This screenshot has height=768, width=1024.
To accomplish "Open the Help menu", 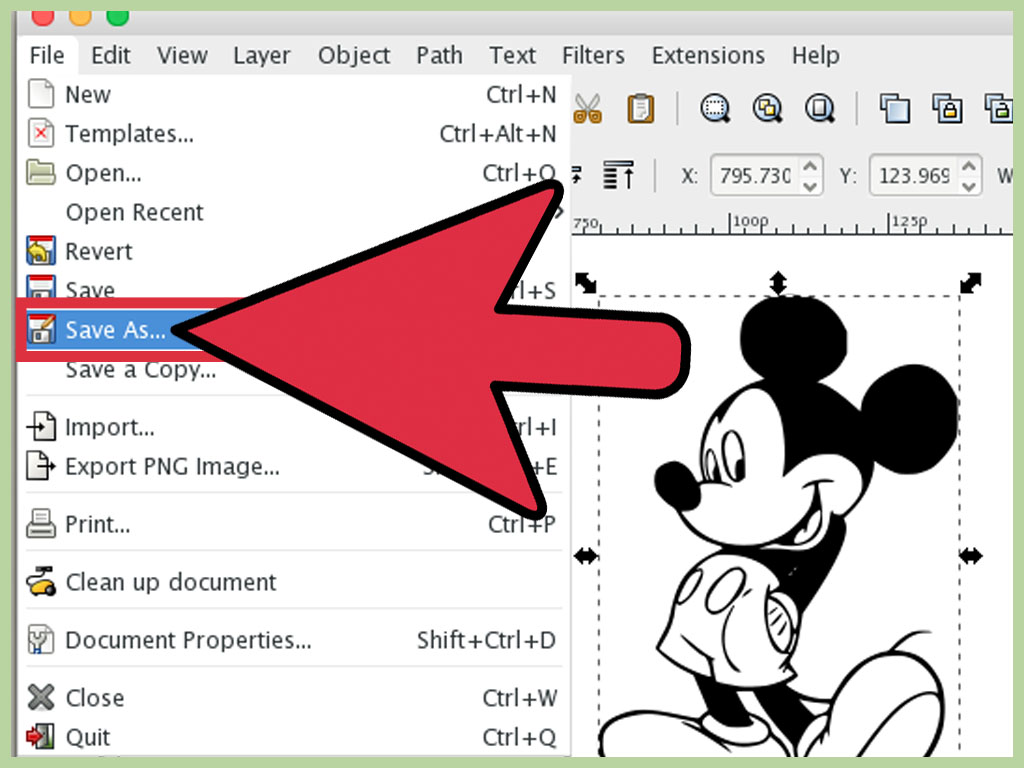I will (816, 56).
